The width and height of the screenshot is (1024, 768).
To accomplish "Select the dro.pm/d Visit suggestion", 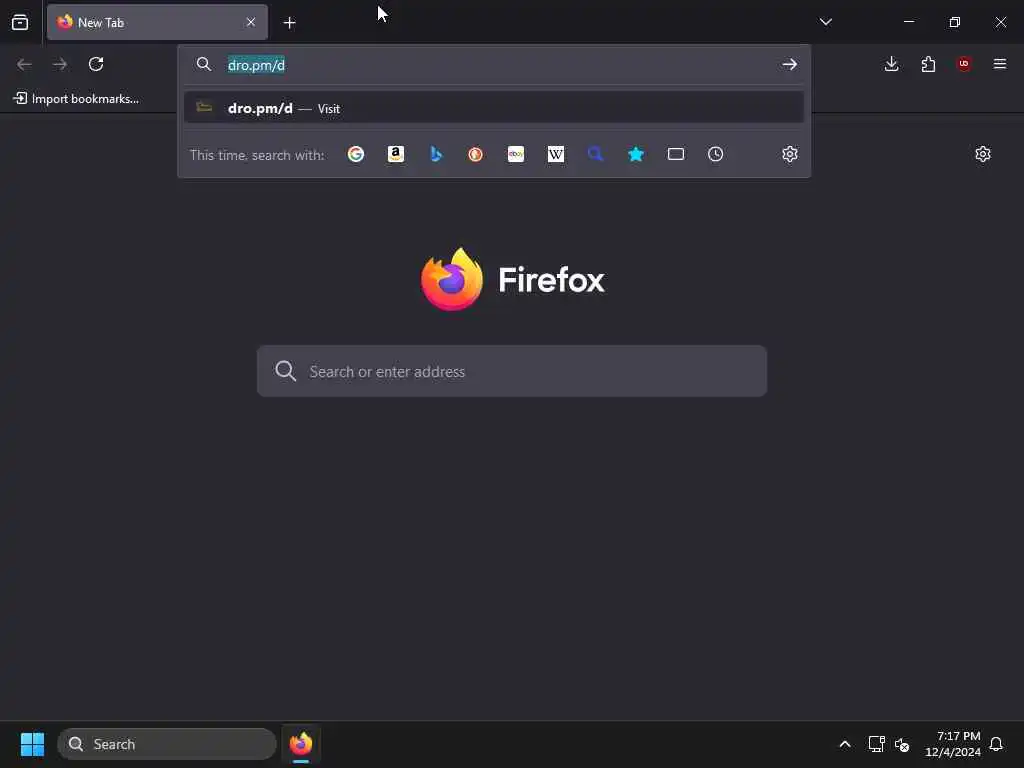I will coord(494,108).
